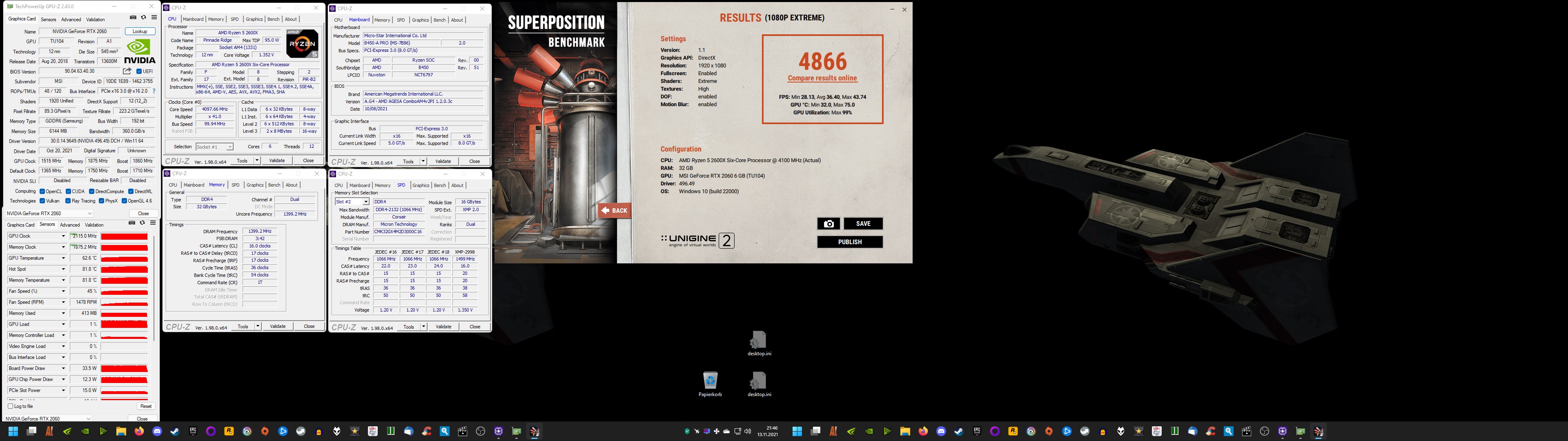
Task: Click the GPU-Z title bar app icon
Action: 10,7
